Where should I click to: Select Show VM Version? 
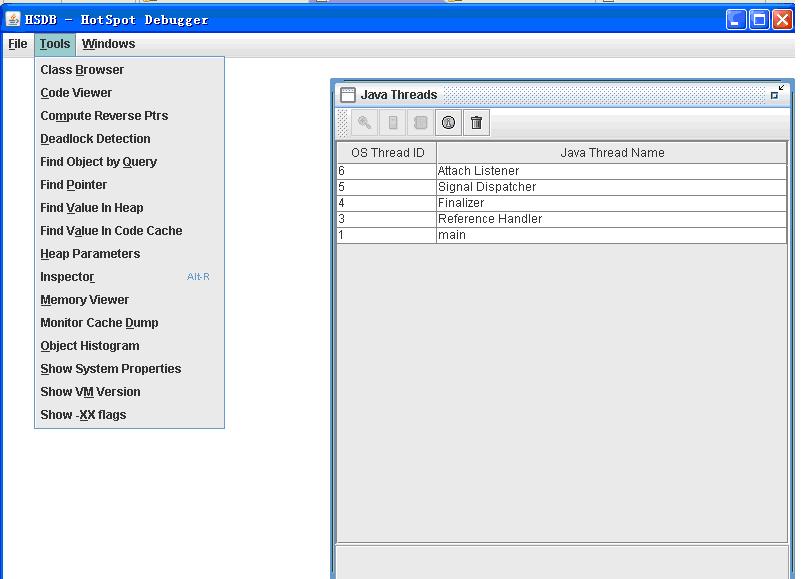click(129, 392)
